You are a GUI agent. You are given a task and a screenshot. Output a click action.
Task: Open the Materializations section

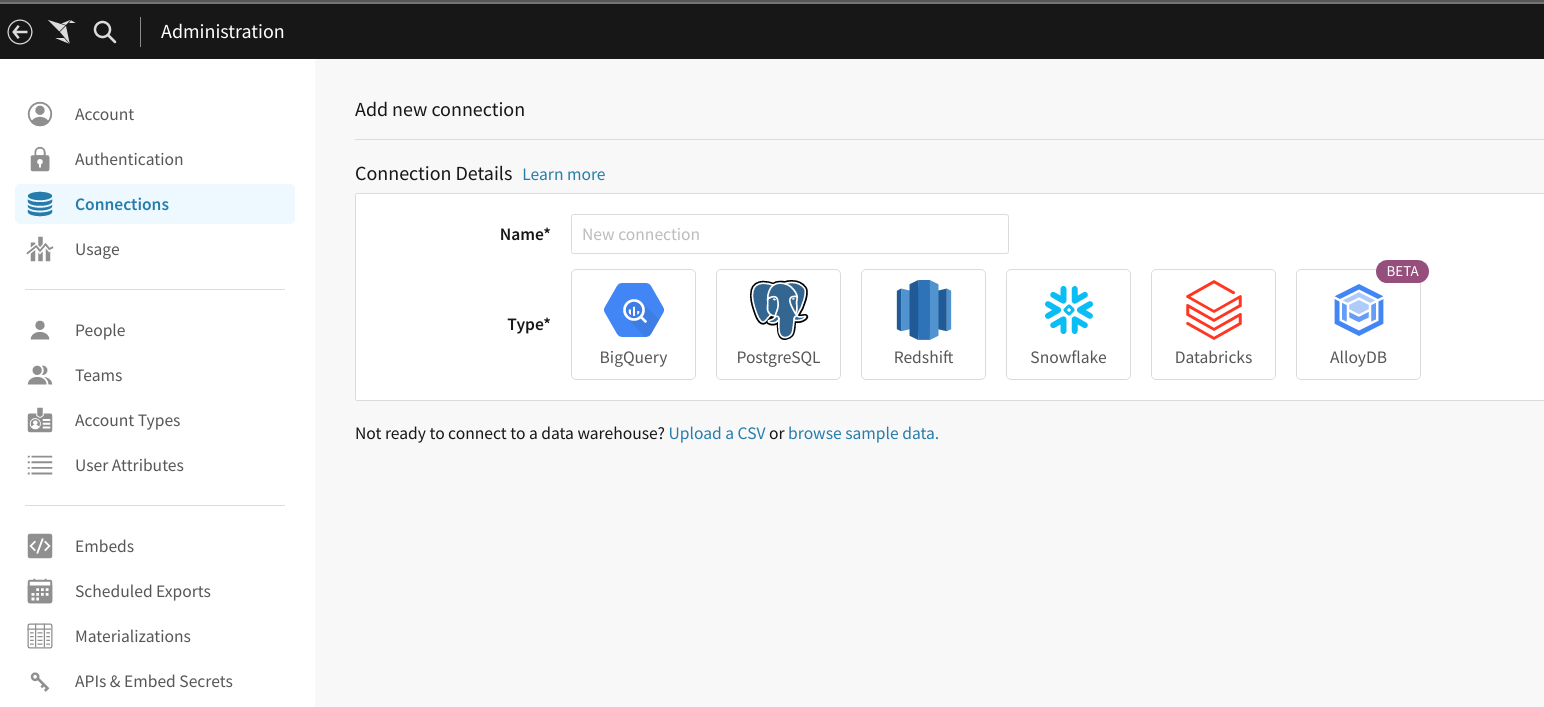[x=133, y=636]
